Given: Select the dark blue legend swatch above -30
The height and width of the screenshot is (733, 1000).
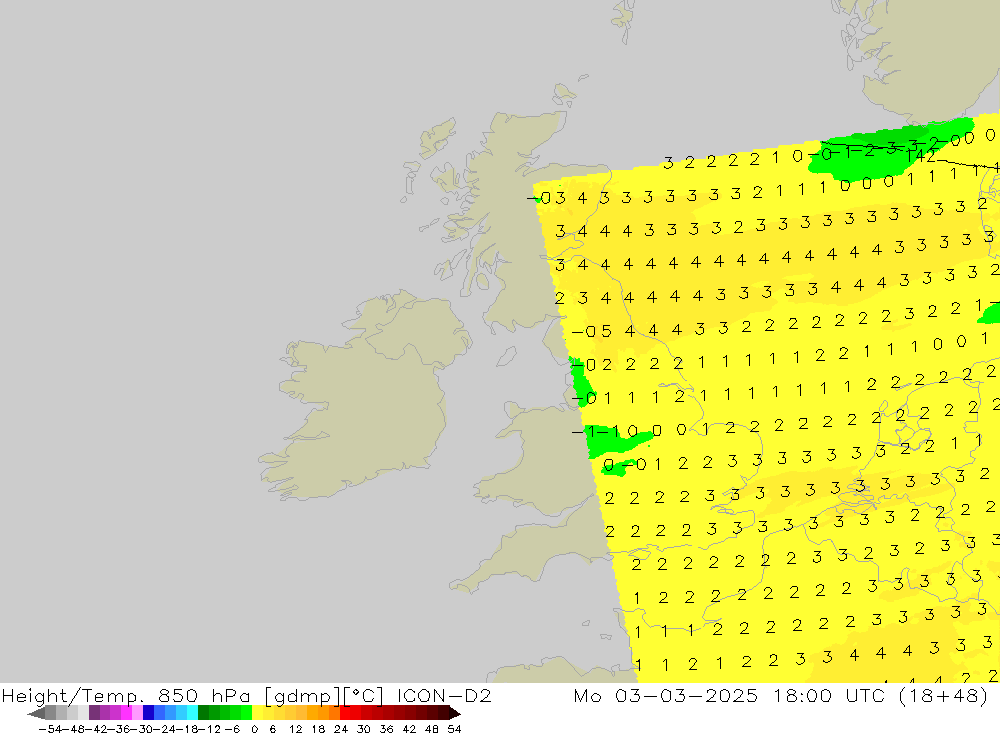Looking at the screenshot, I should click(x=149, y=713).
